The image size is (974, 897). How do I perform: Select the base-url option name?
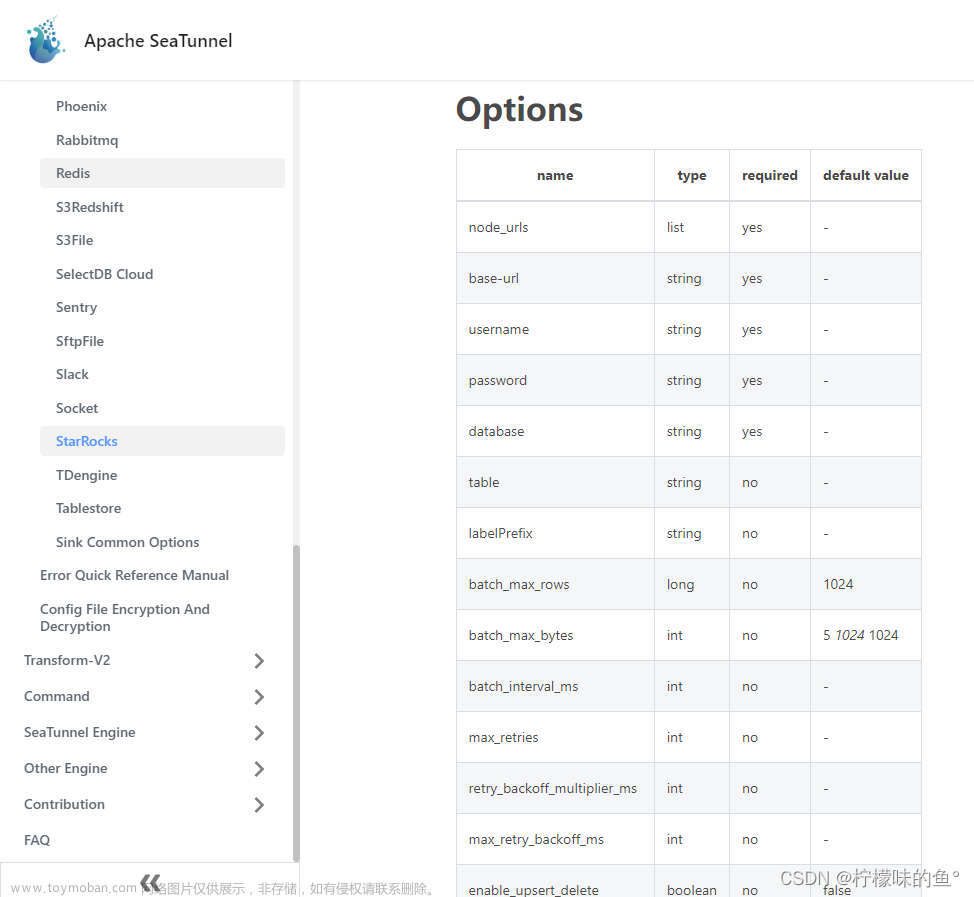(494, 278)
